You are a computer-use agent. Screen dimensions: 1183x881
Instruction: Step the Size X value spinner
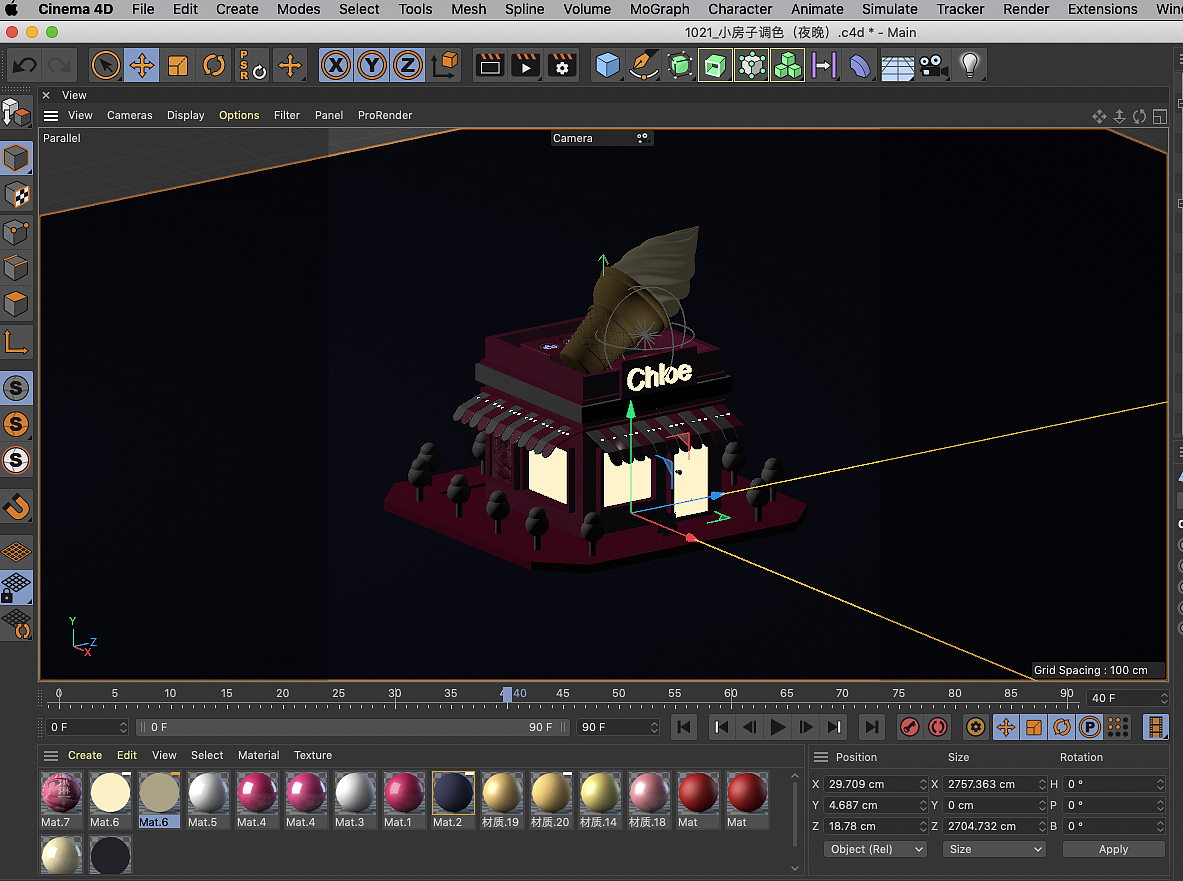(1042, 784)
